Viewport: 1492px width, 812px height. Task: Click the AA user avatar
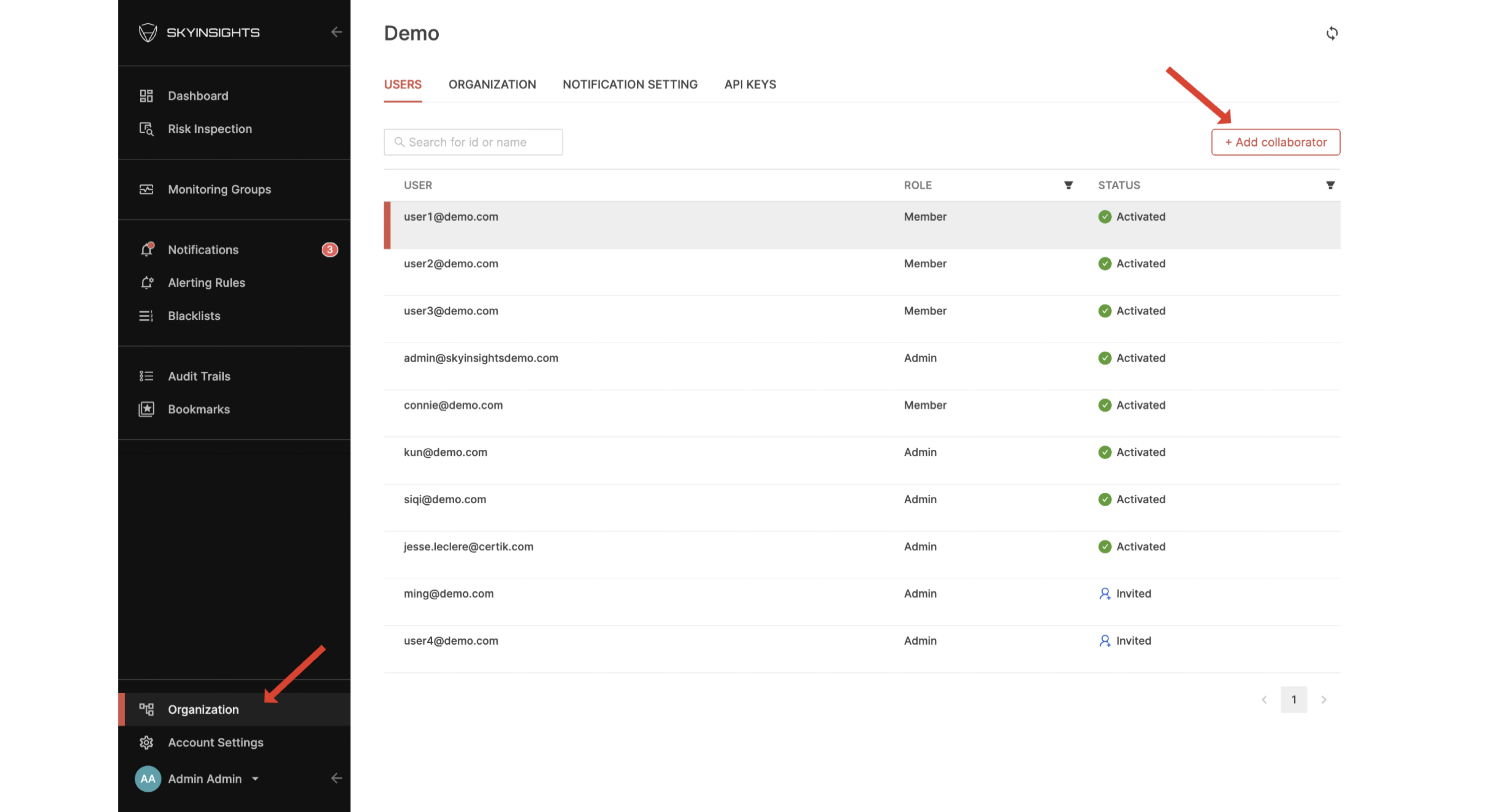coord(148,779)
